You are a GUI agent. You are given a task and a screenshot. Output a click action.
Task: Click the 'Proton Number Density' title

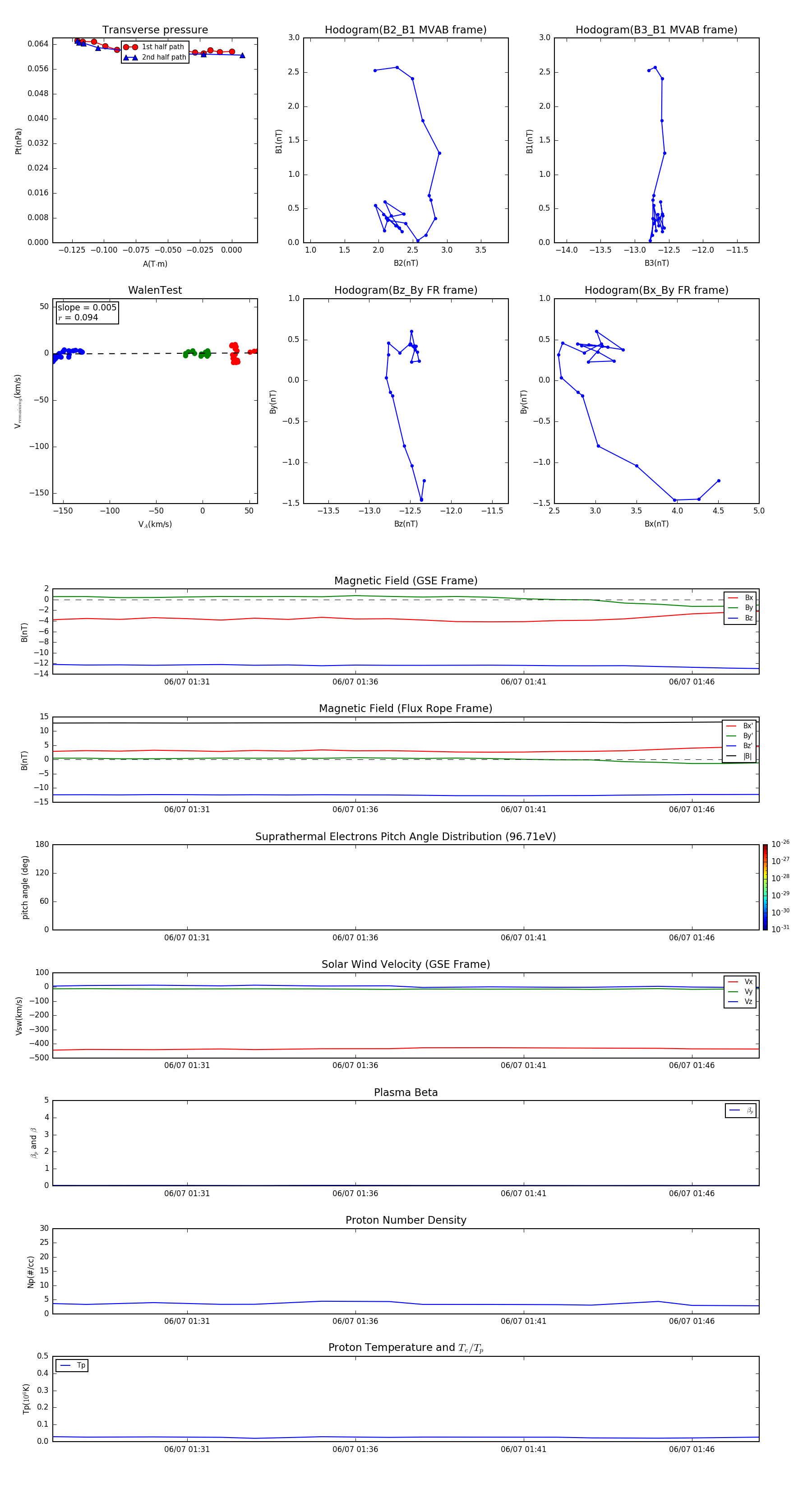tap(406, 1221)
